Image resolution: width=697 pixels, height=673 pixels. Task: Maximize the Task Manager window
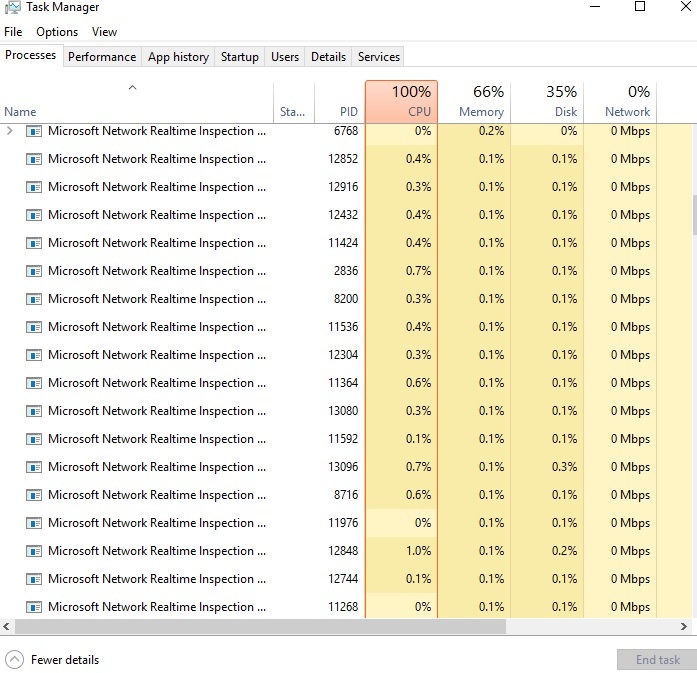(640, 6)
